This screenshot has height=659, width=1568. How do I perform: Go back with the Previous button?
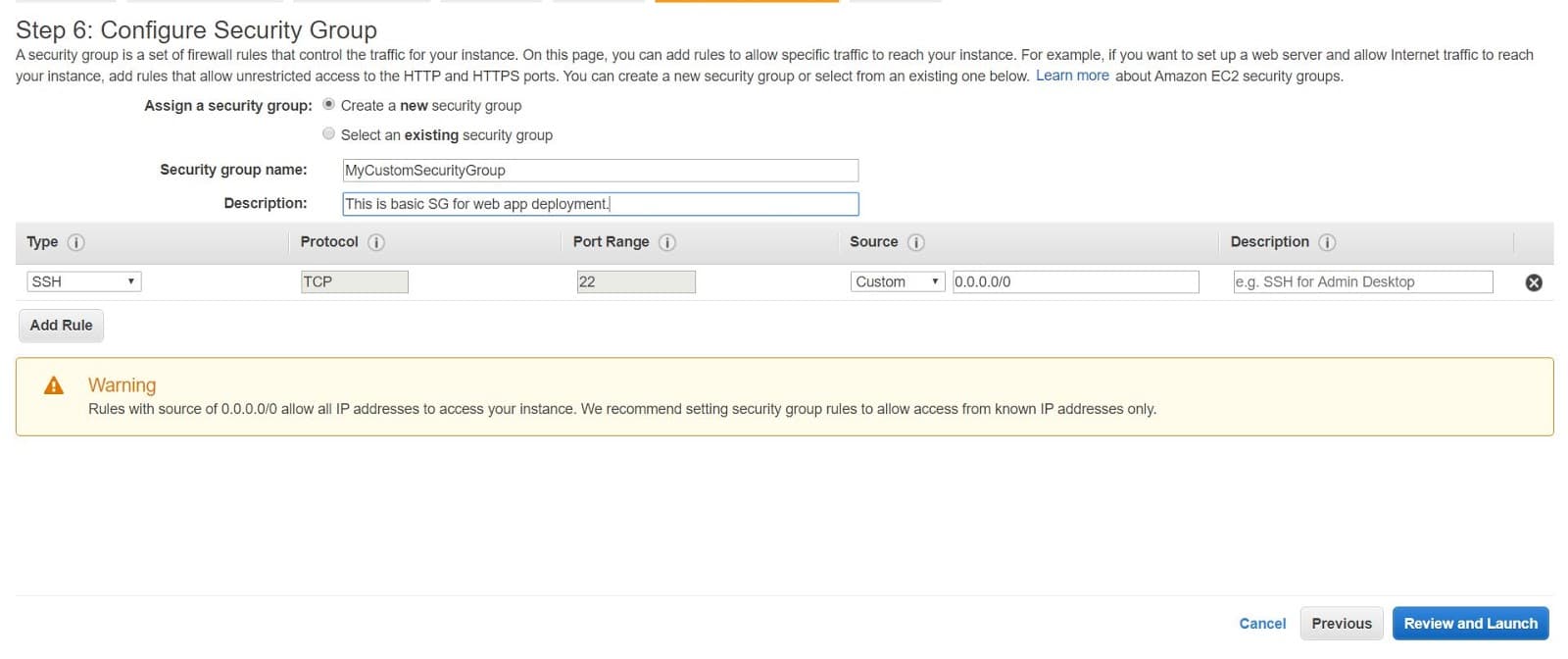[1342, 624]
